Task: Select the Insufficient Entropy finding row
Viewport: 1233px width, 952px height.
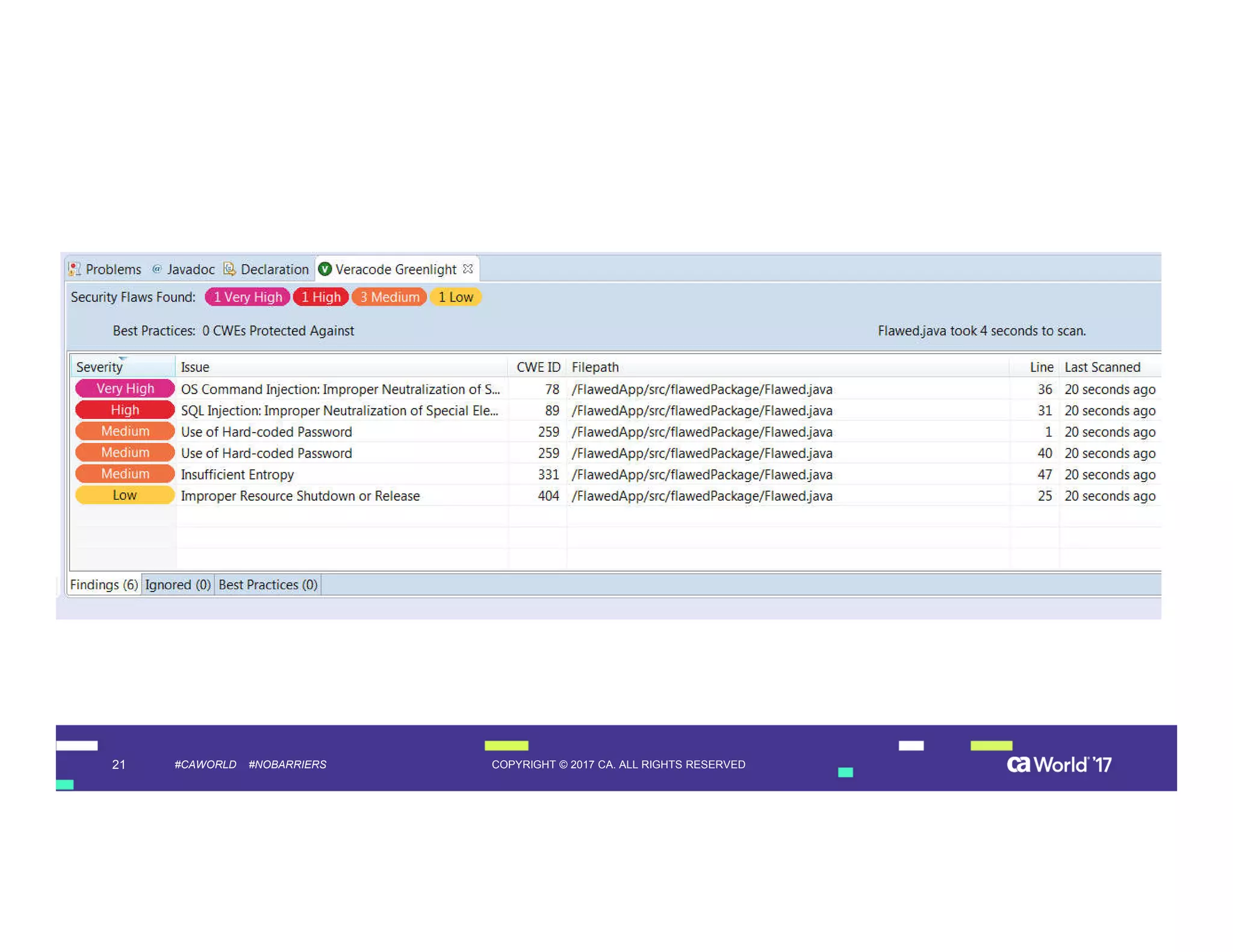Action: [x=238, y=475]
